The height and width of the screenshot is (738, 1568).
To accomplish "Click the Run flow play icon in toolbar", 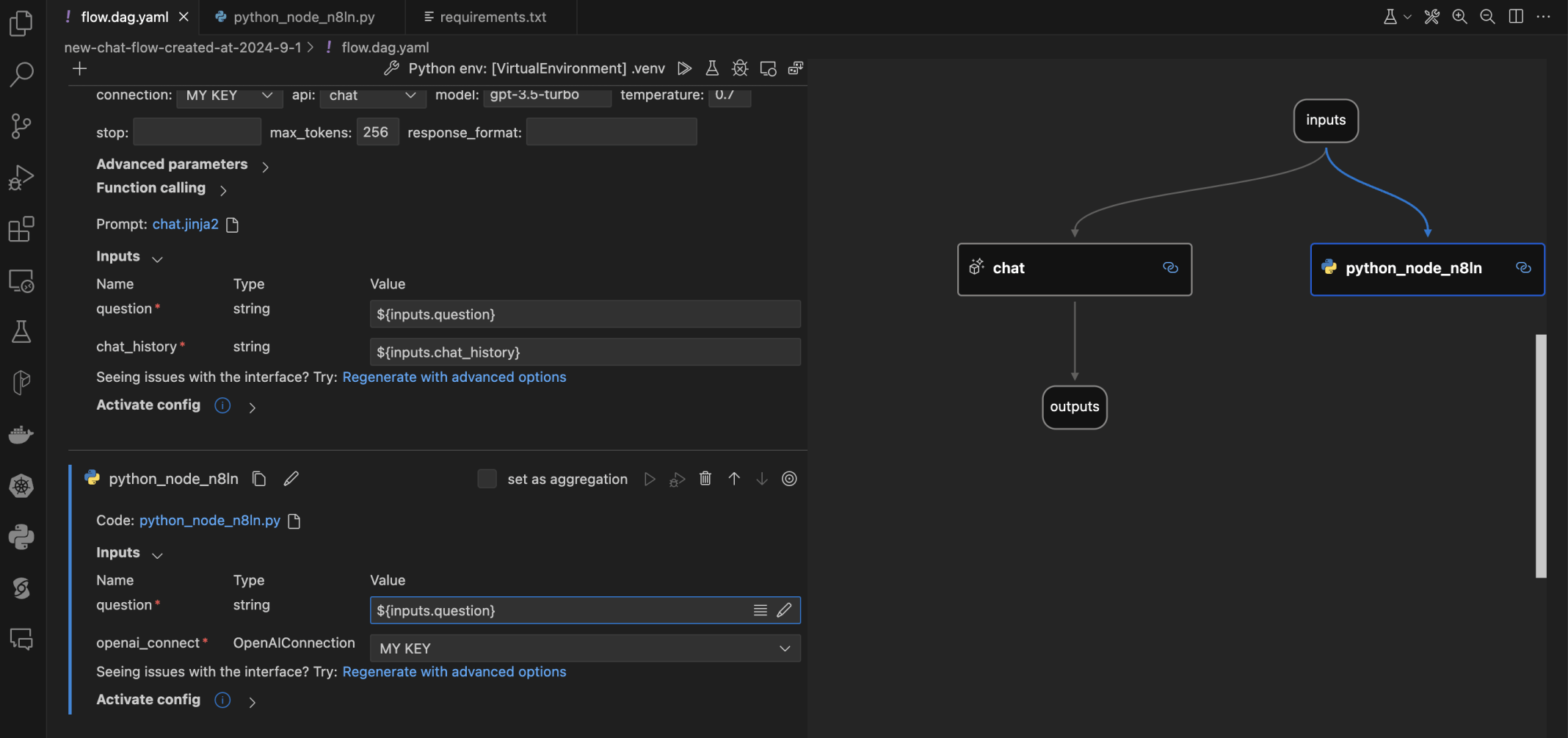I will [684, 68].
